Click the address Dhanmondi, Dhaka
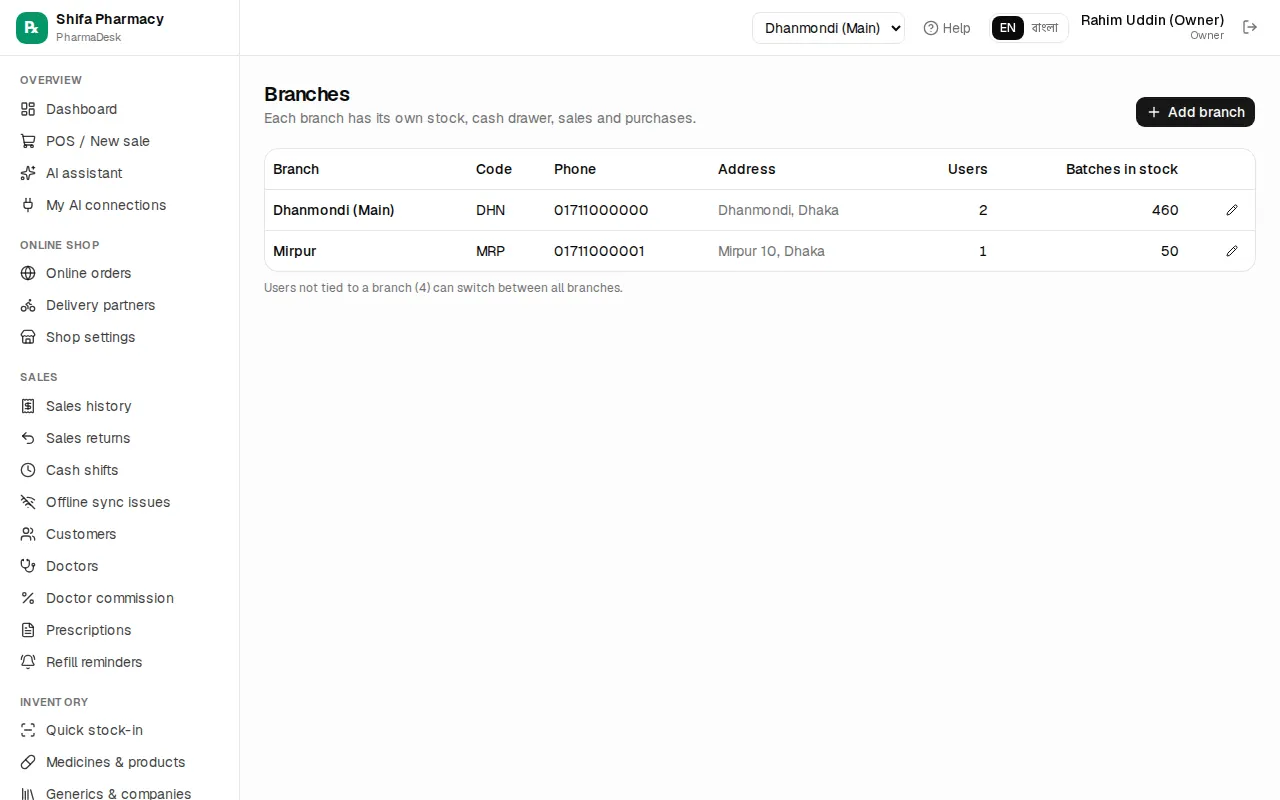1280x800 pixels. pos(778,210)
